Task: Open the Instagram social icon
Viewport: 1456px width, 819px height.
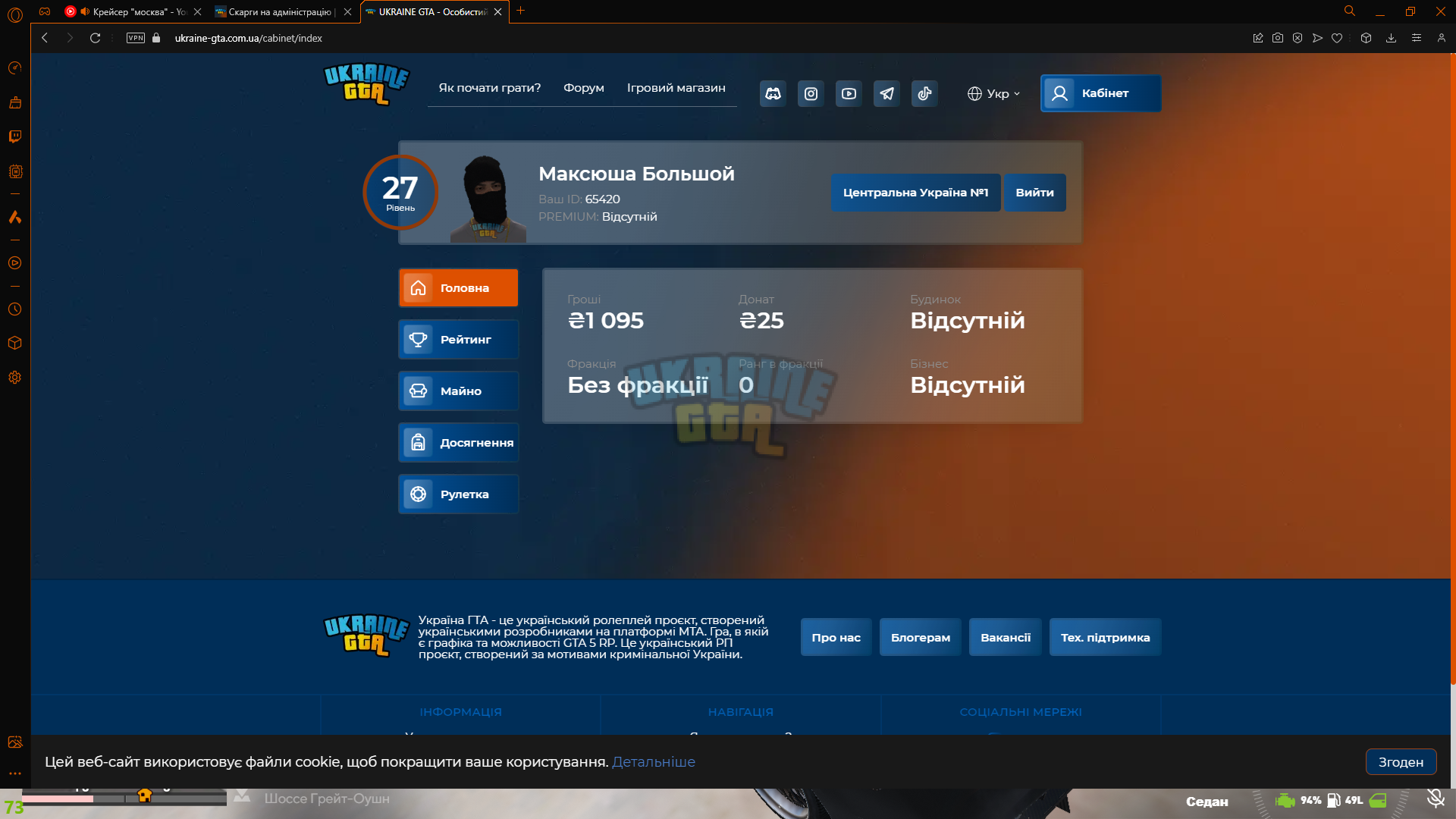Action: [811, 93]
